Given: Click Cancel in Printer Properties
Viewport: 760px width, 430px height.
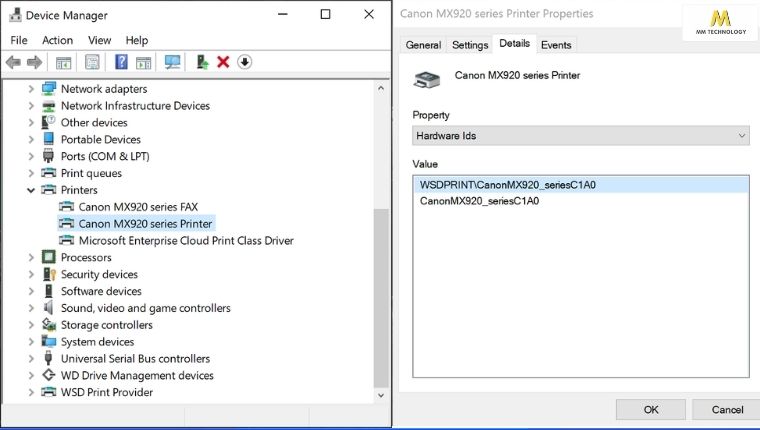Looking at the screenshot, I should [727, 410].
